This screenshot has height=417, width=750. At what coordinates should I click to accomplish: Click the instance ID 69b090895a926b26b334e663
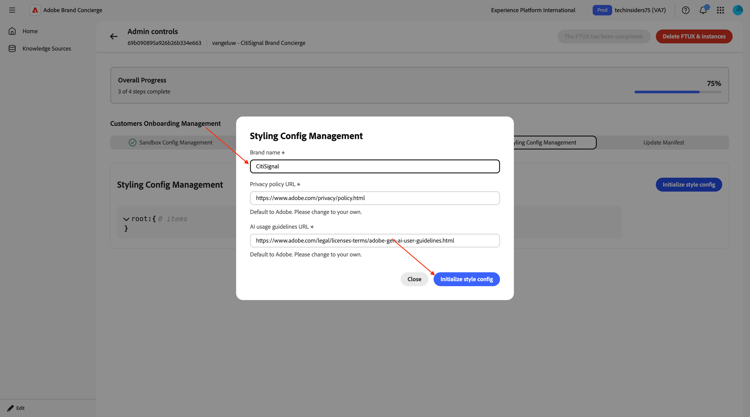click(x=164, y=43)
